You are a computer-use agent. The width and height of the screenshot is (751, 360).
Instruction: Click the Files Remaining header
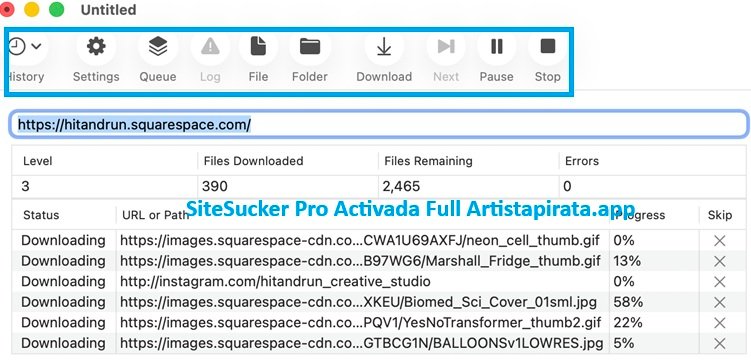[428, 161]
